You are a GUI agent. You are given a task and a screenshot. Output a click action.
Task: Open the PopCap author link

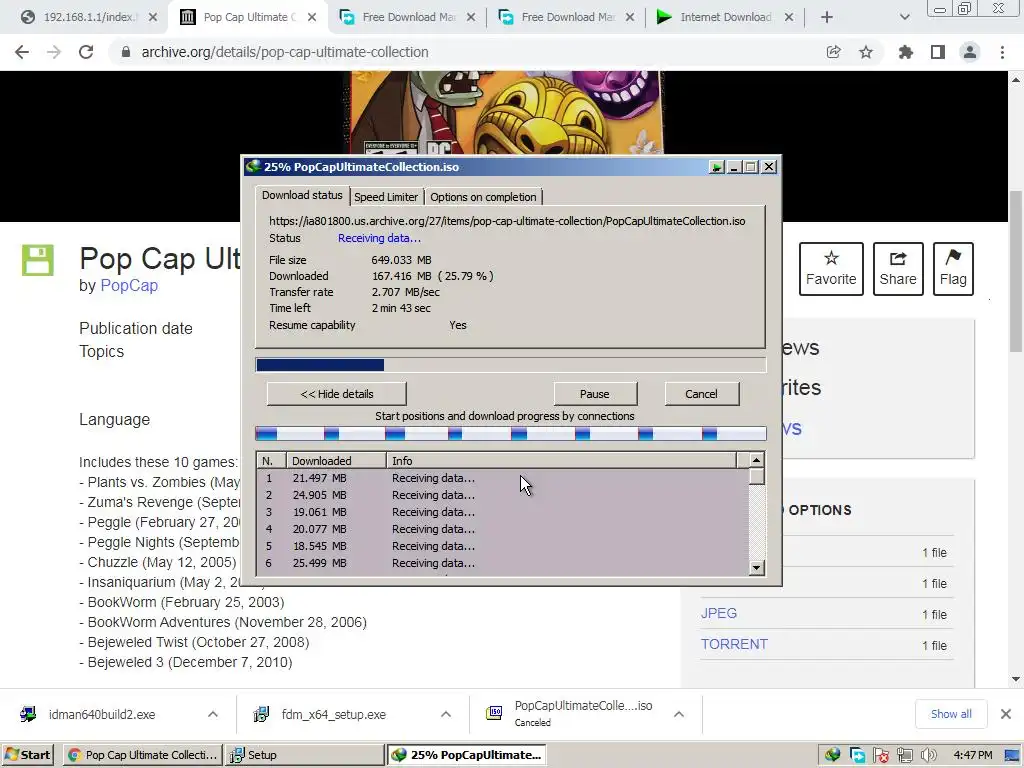point(129,285)
